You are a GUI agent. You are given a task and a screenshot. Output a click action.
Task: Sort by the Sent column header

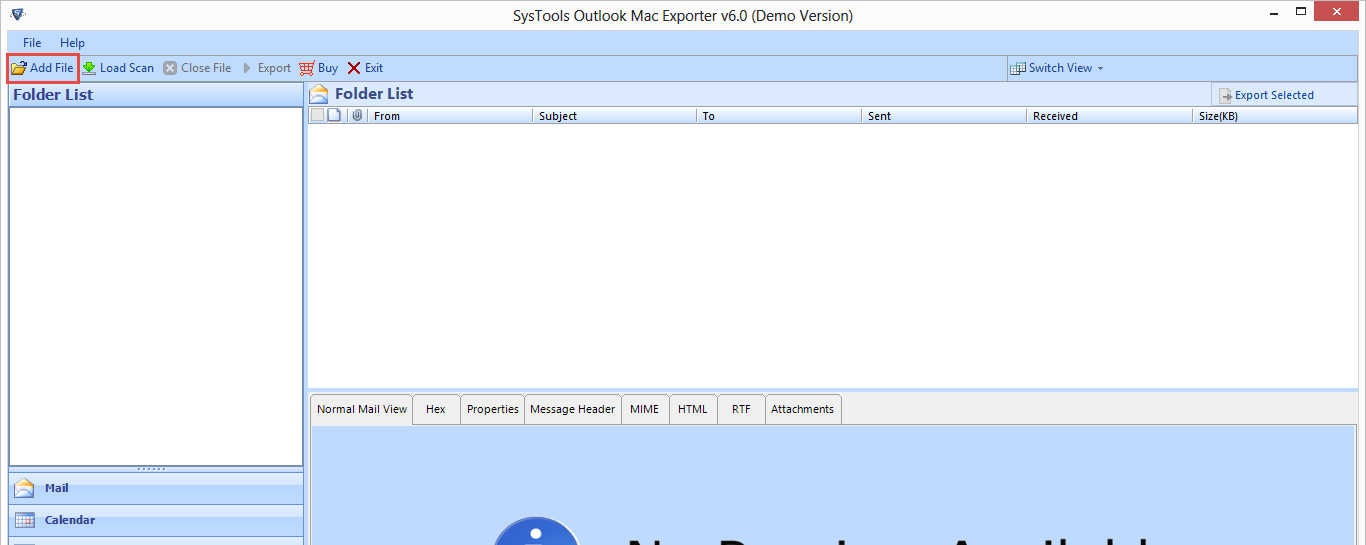(x=944, y=116)
